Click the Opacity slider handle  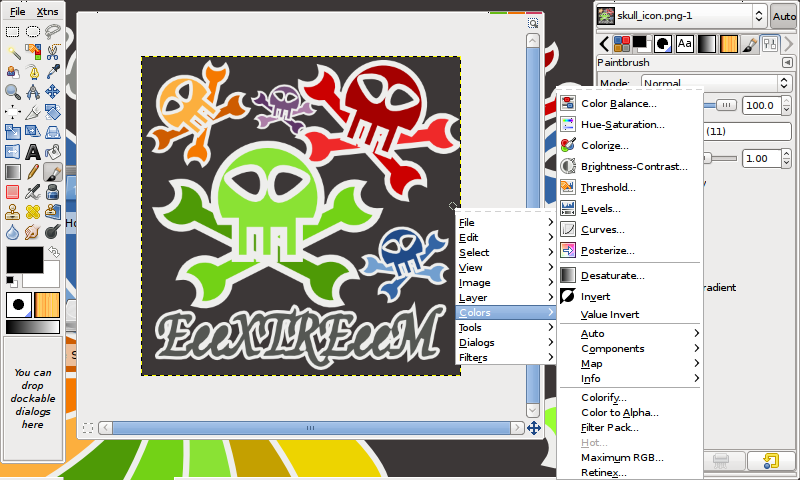[726, 105]
